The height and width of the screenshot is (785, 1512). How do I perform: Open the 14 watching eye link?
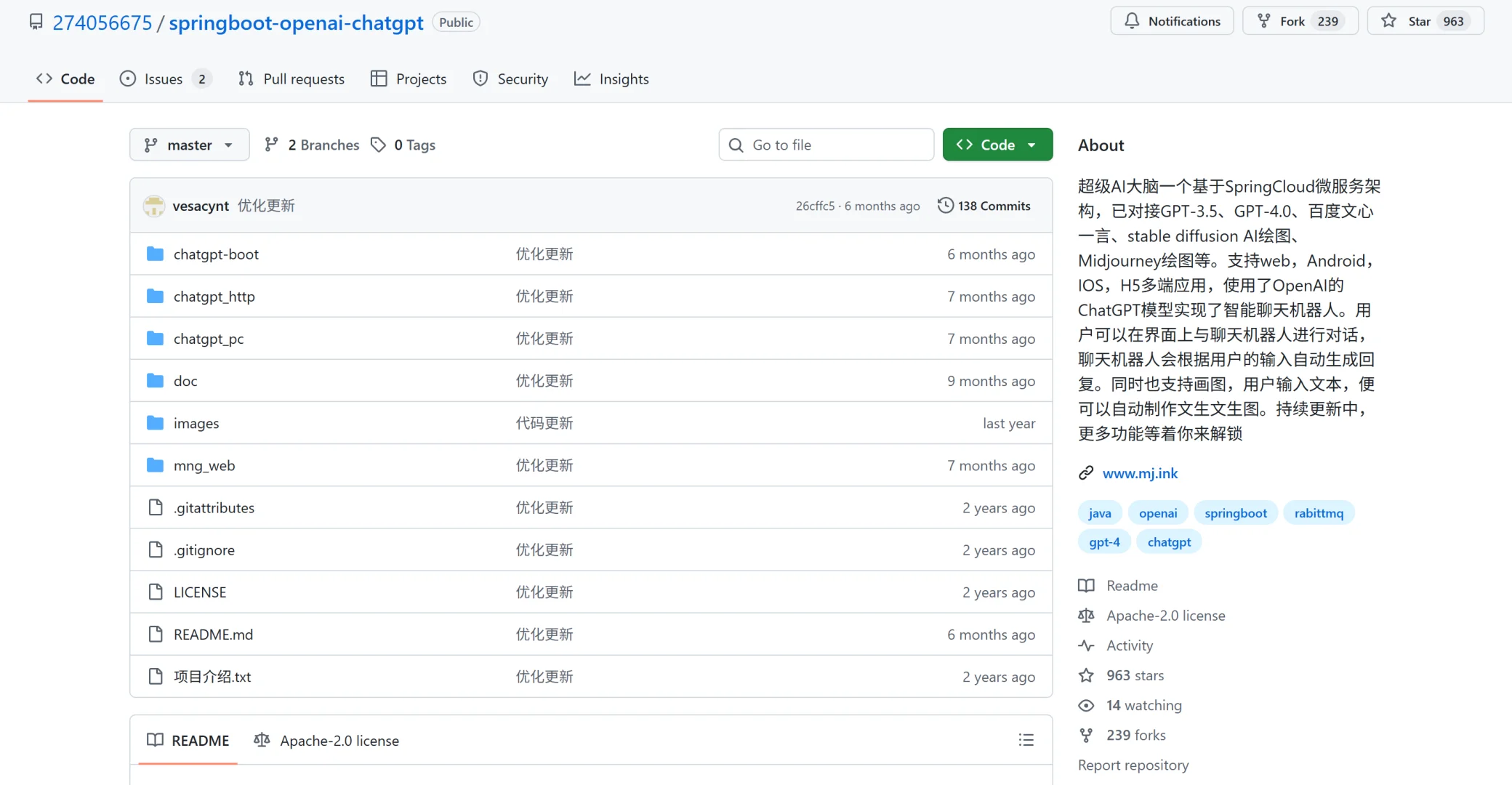tap(1143, 705)
